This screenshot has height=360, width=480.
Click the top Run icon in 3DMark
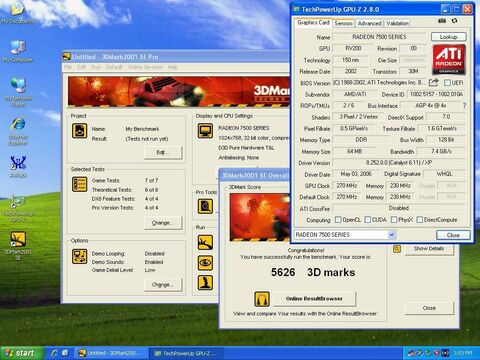pyautogui.click(x=205, y=242)
